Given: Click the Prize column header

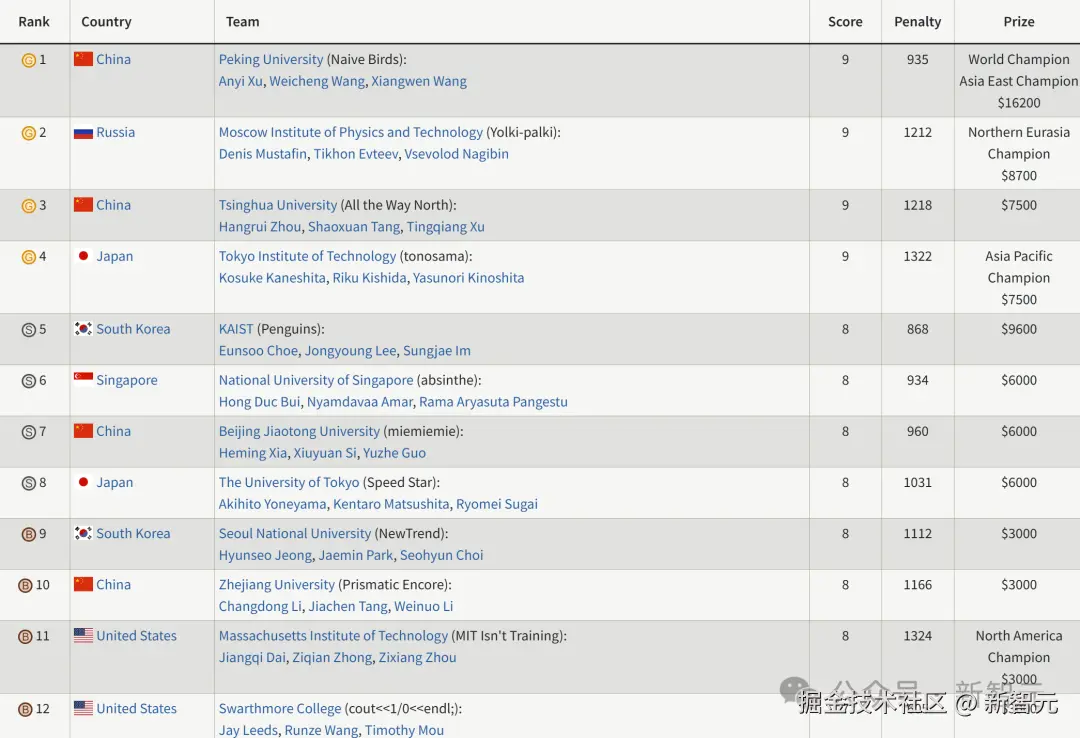Looking at the screenshot, I should (1019, 21).
